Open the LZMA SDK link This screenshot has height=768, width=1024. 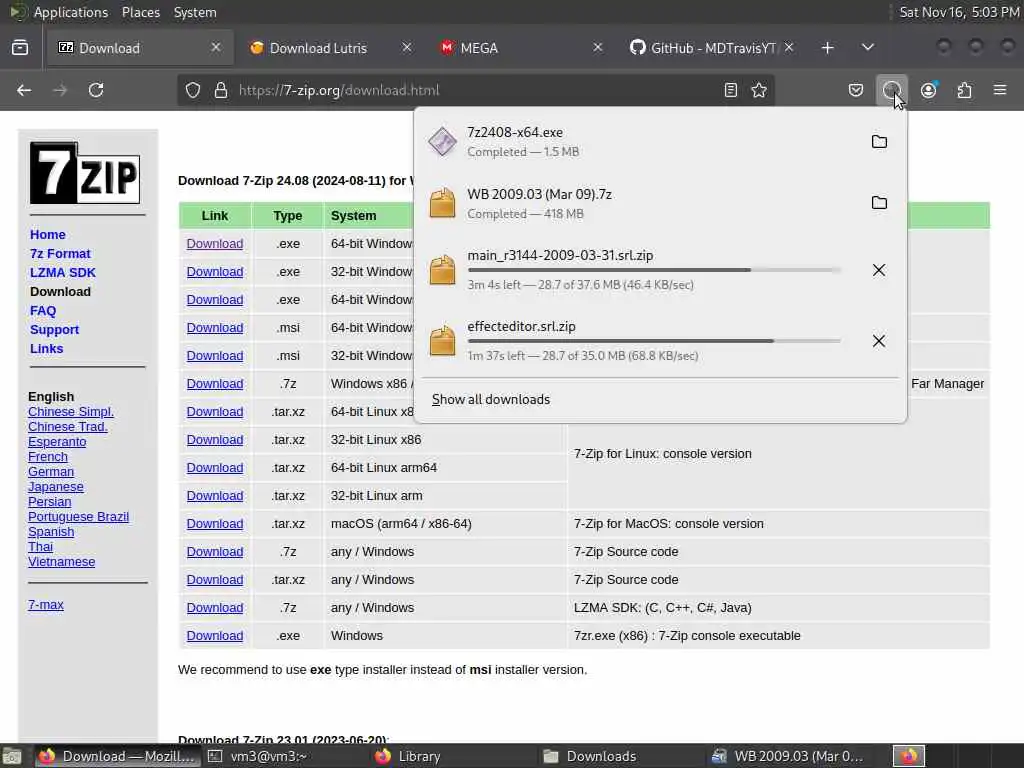click(63, 272)
